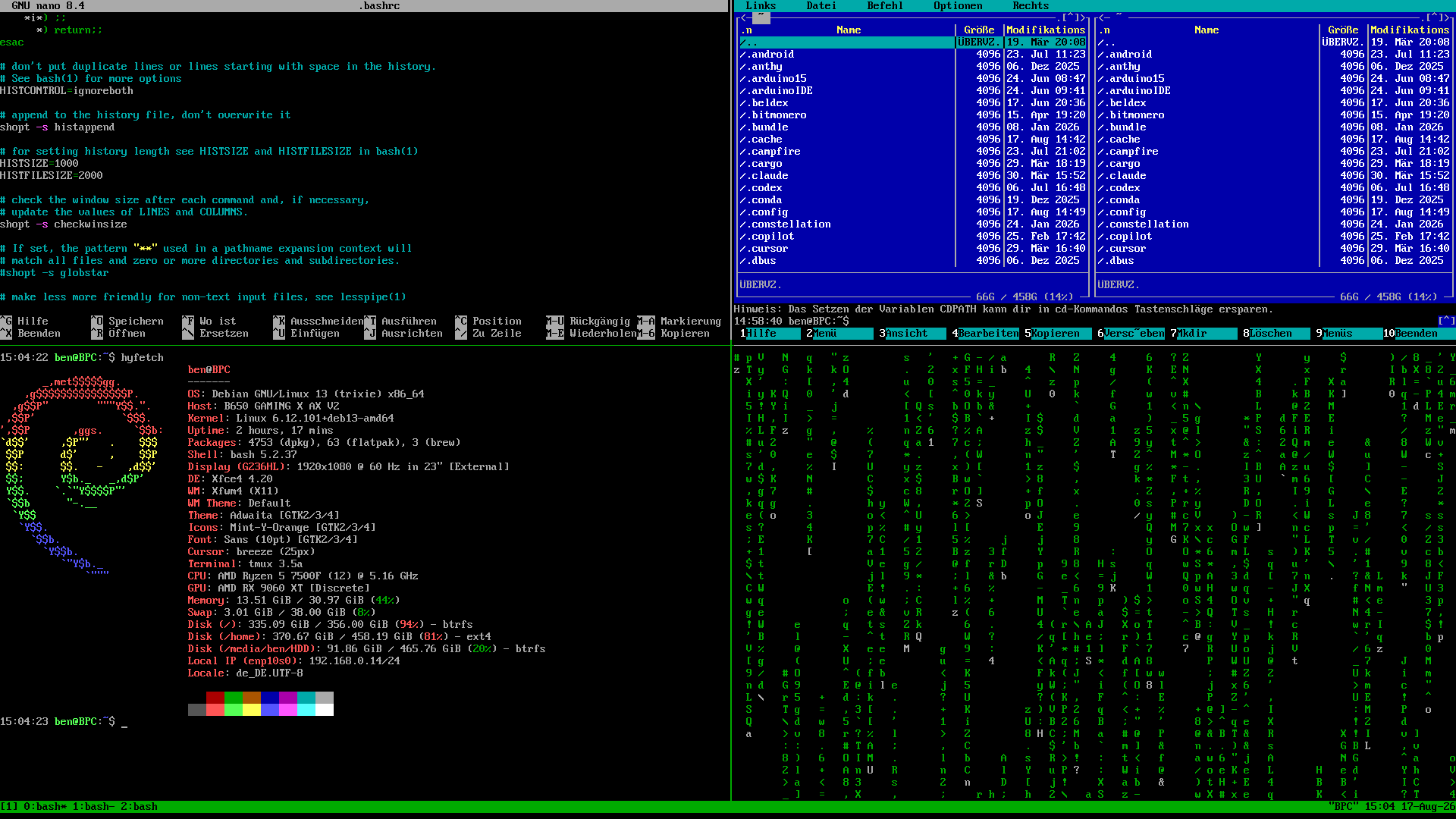Select /.anthy in the right MC panel
Viewport: 1456px width, 819px height.
(1273, 67)
